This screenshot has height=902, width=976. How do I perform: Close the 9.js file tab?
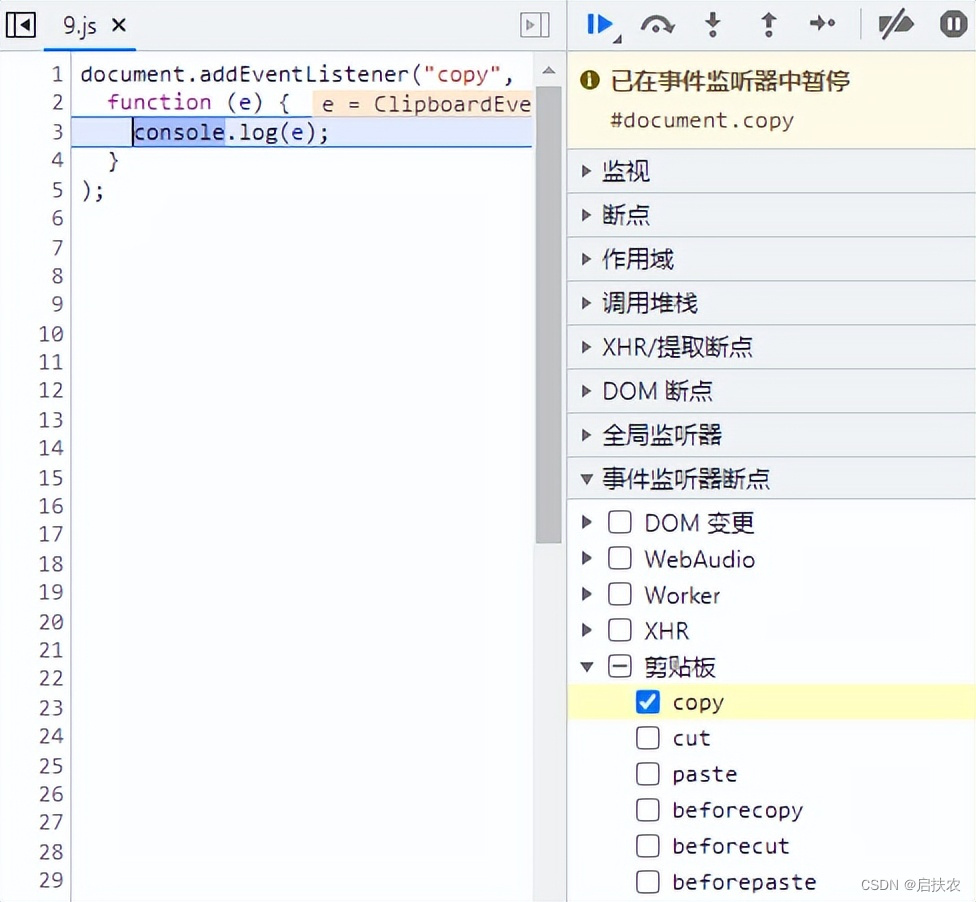pyautogui.click(x=119, y=26)
